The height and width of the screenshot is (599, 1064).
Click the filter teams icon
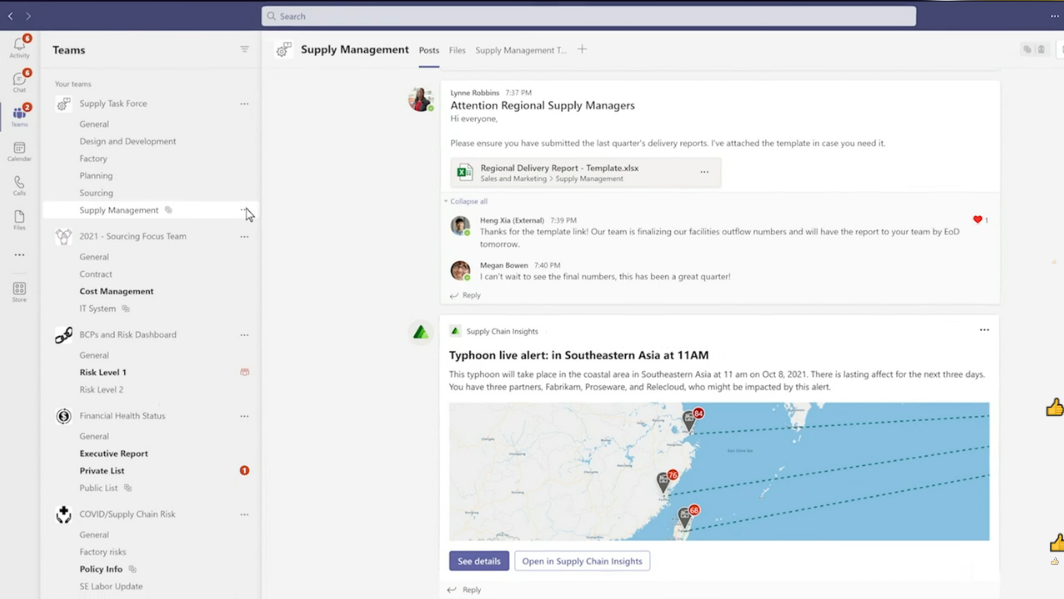click(244, 49)
